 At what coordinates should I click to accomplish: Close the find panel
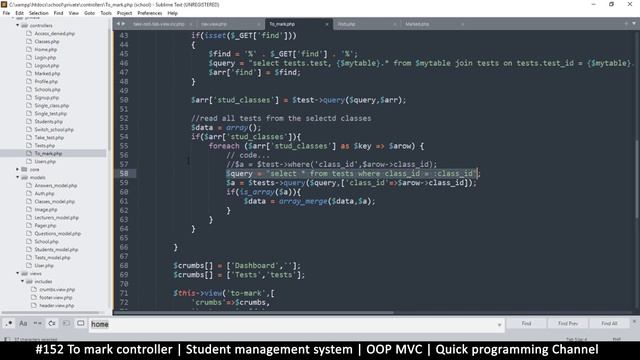634,322
